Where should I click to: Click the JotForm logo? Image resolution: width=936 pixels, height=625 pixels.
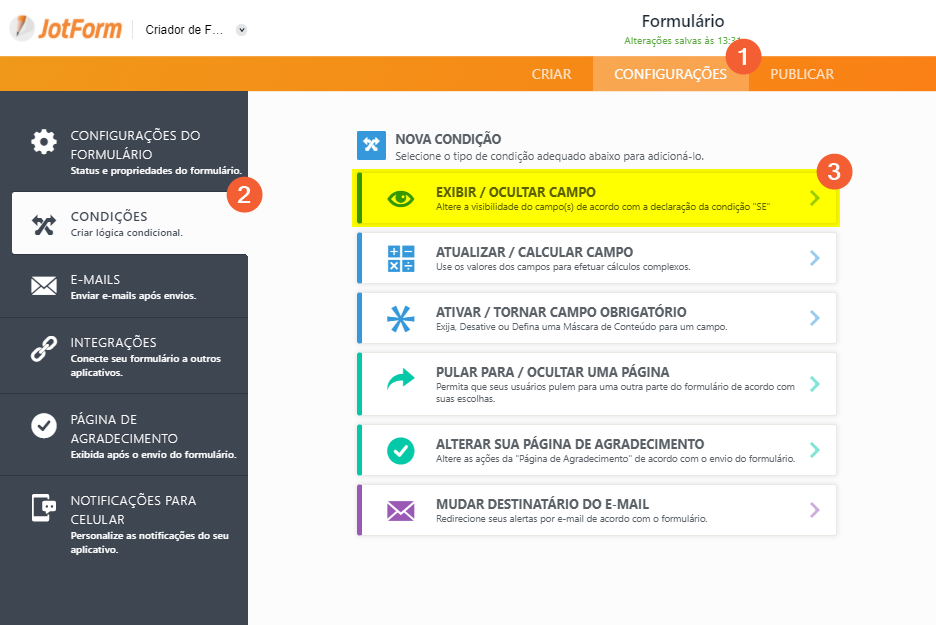point(65,28)
